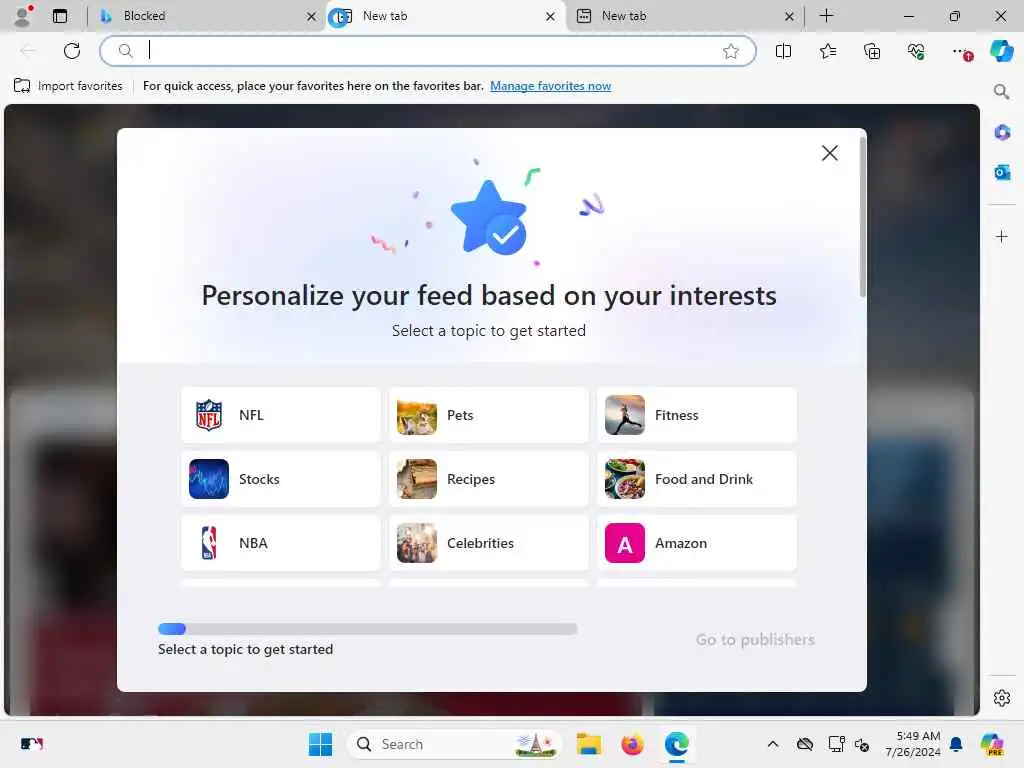Open the profile icon in title bar
Viewport: 1024px width, 768px height.
coord(23,16)
